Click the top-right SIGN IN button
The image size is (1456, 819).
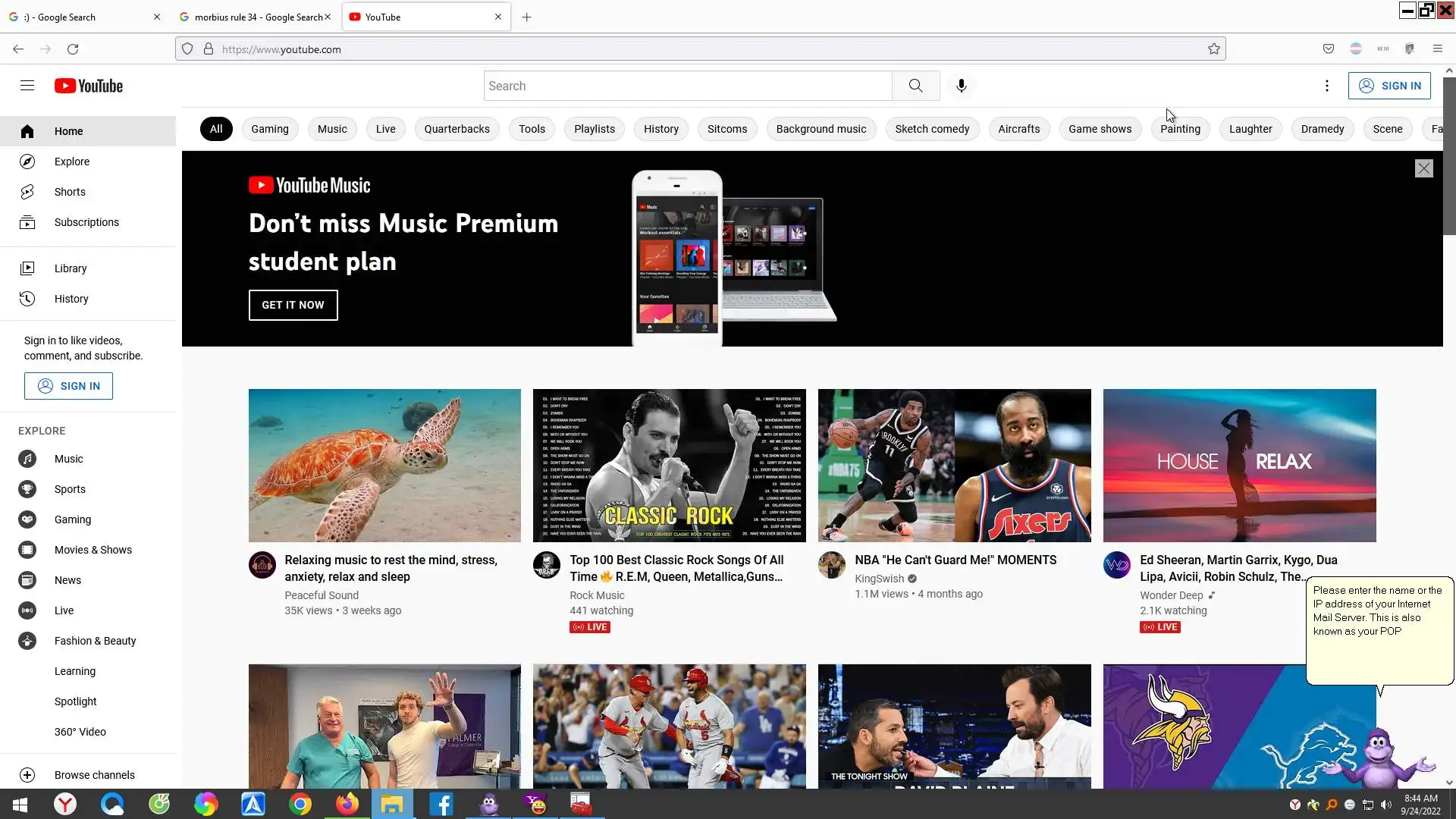tap(1389, 86)
